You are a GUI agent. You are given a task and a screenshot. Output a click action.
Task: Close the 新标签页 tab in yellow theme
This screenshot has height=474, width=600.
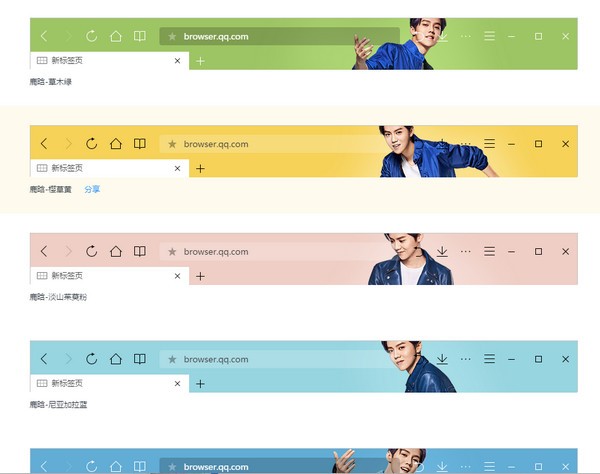[x=178, y=168]
